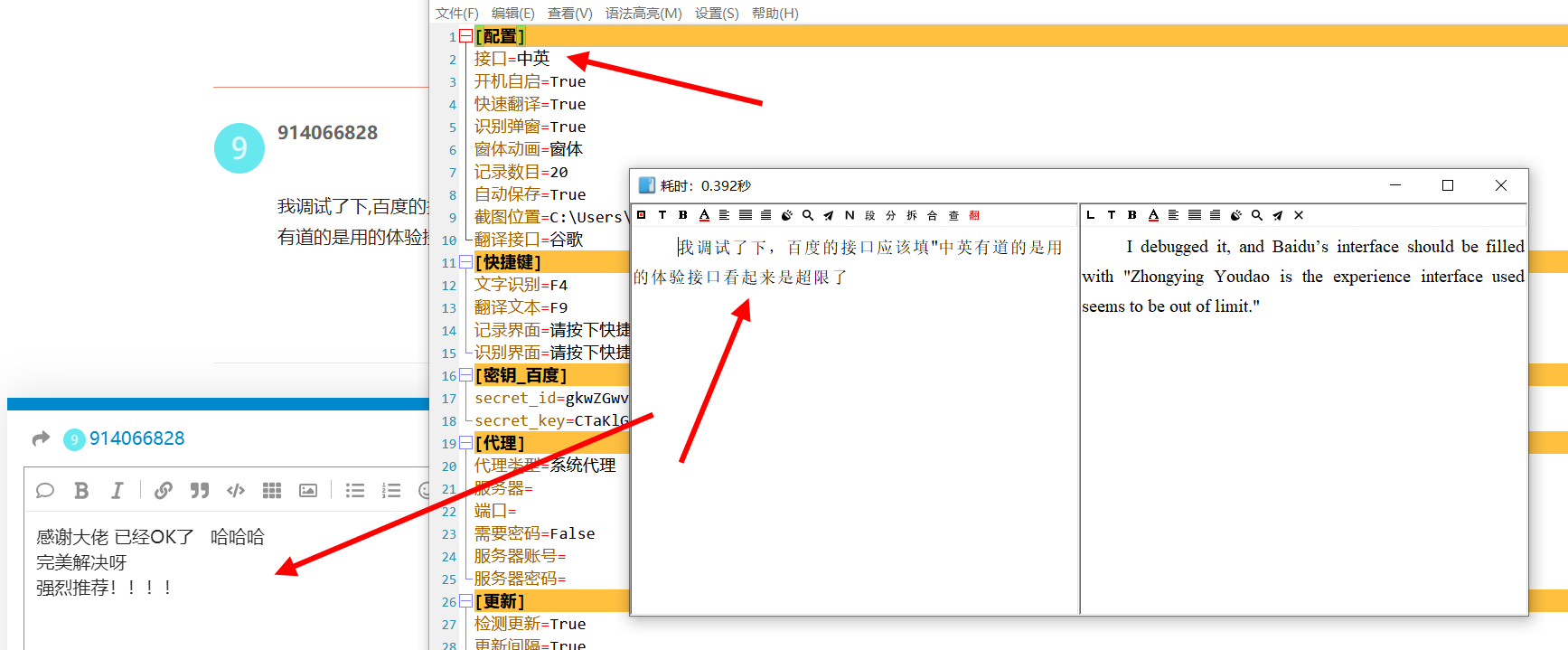Insert an image in the reply editor

[x=308, y=490]
